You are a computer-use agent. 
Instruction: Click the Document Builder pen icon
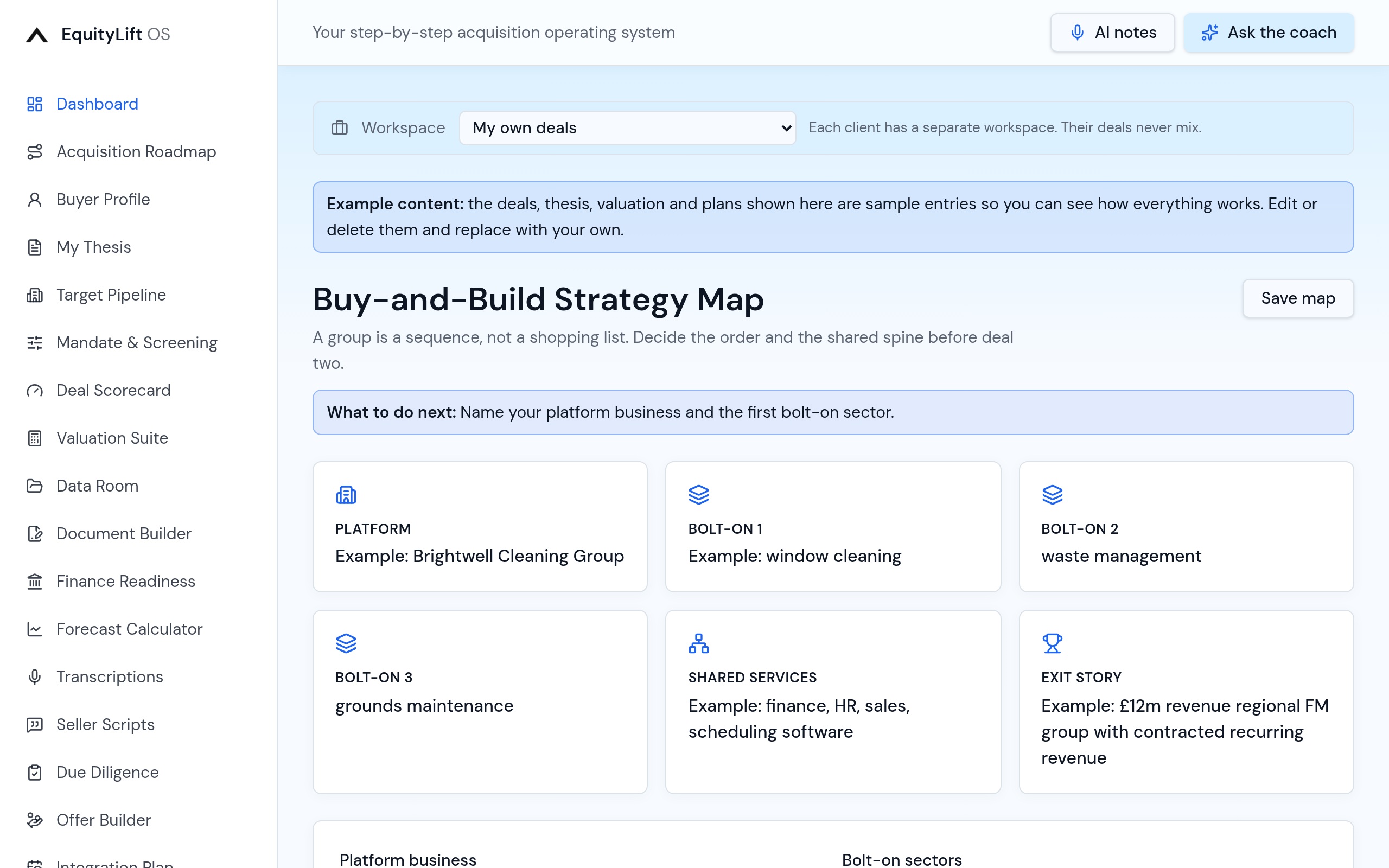pos(34,533)
